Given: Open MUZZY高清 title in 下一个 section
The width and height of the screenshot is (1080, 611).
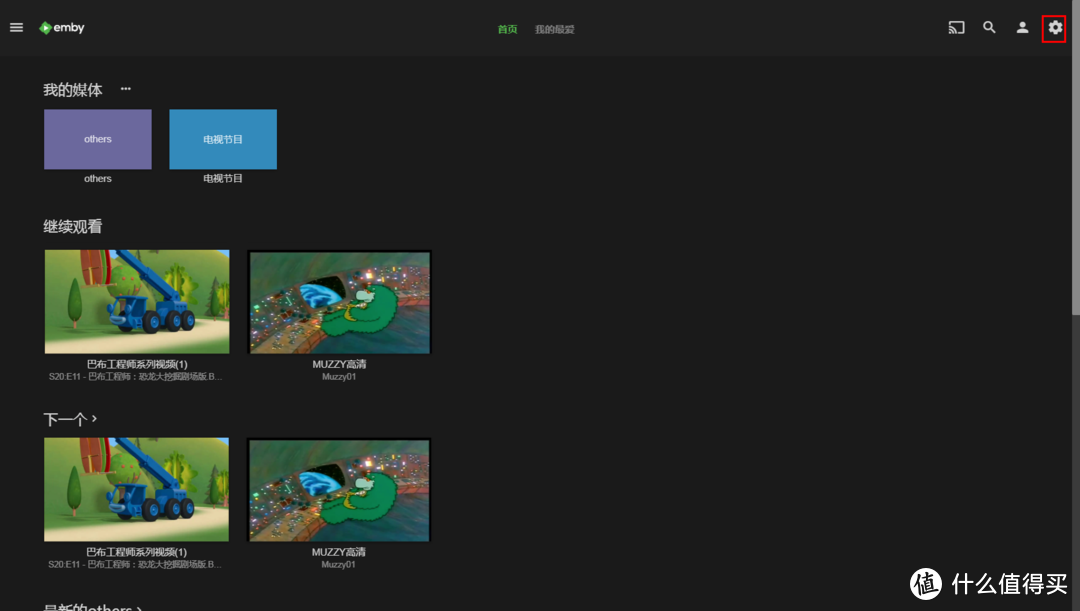Looking at the screenshot, I should 338,552.
